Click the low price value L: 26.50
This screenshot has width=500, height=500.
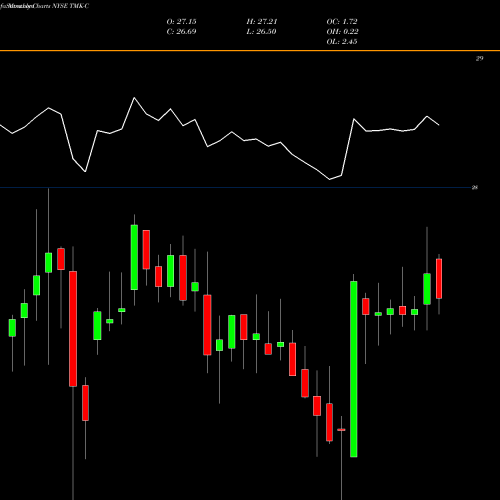(262, 32)
